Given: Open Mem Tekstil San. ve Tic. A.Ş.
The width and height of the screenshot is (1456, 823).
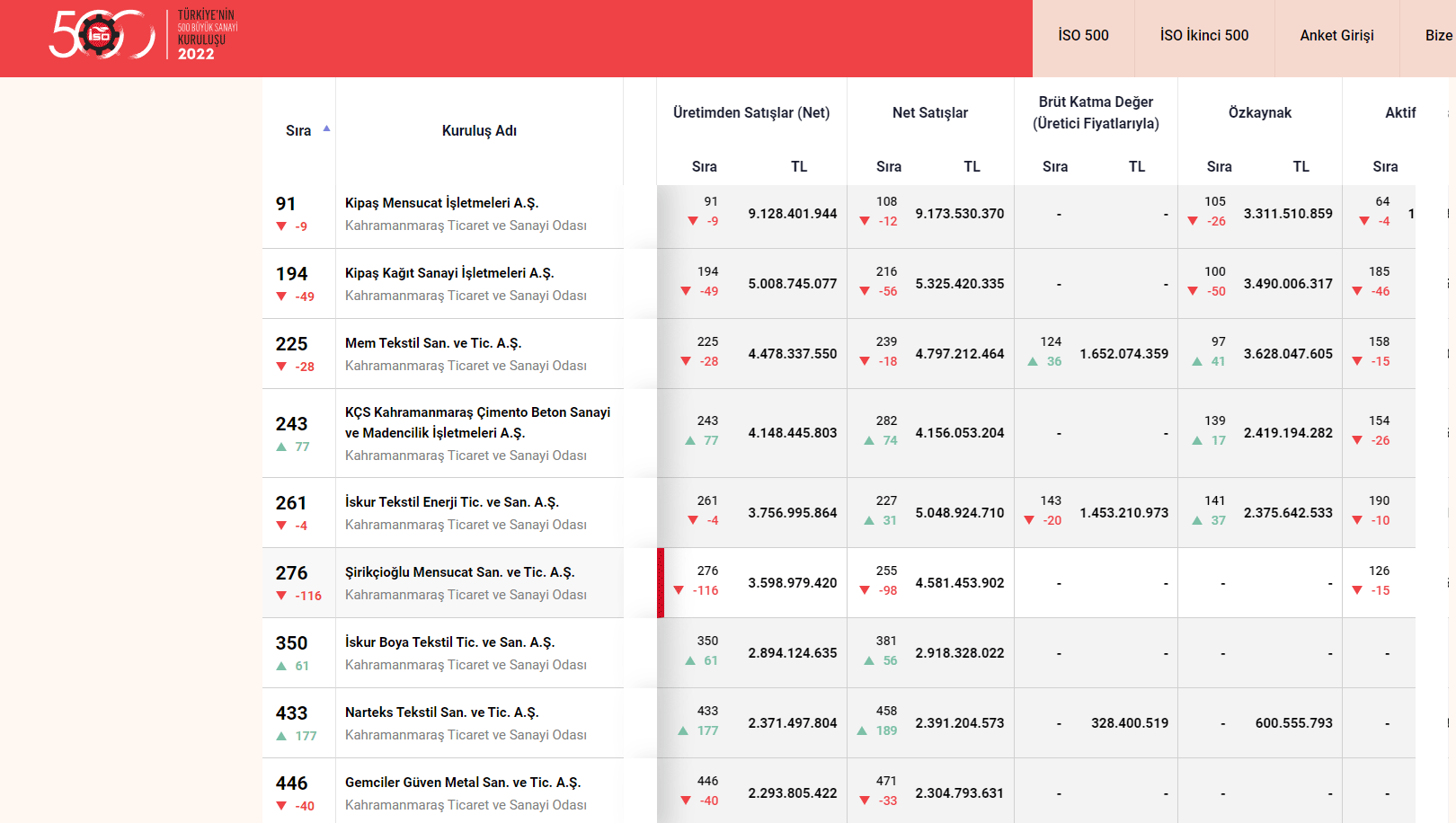Looking at the screenshot, I should (433, 343).
